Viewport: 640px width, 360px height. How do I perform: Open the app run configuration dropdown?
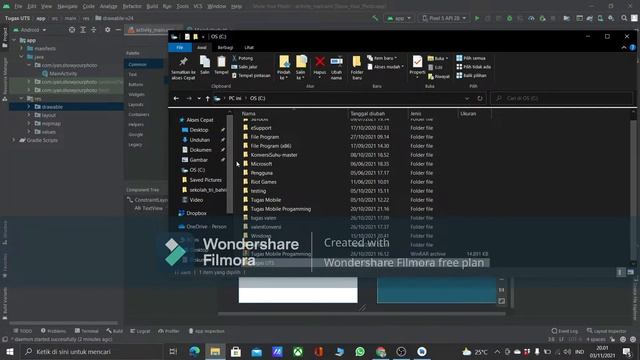click(x=399, y=18)
